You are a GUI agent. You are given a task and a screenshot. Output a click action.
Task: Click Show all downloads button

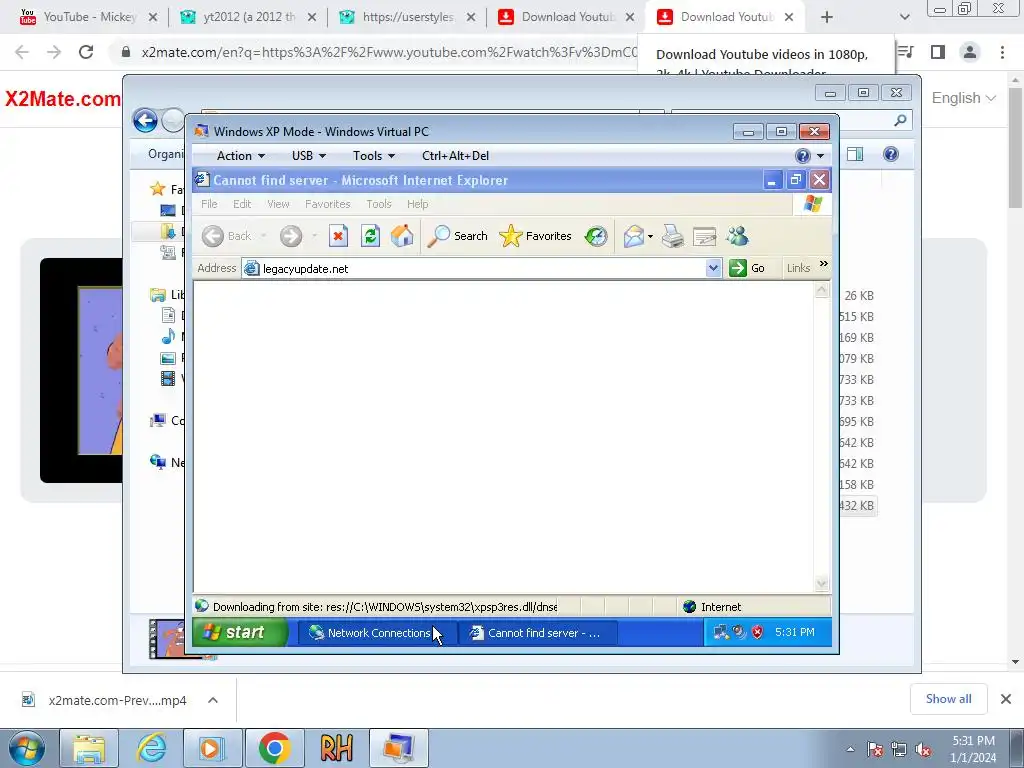[x=948, y=699]
